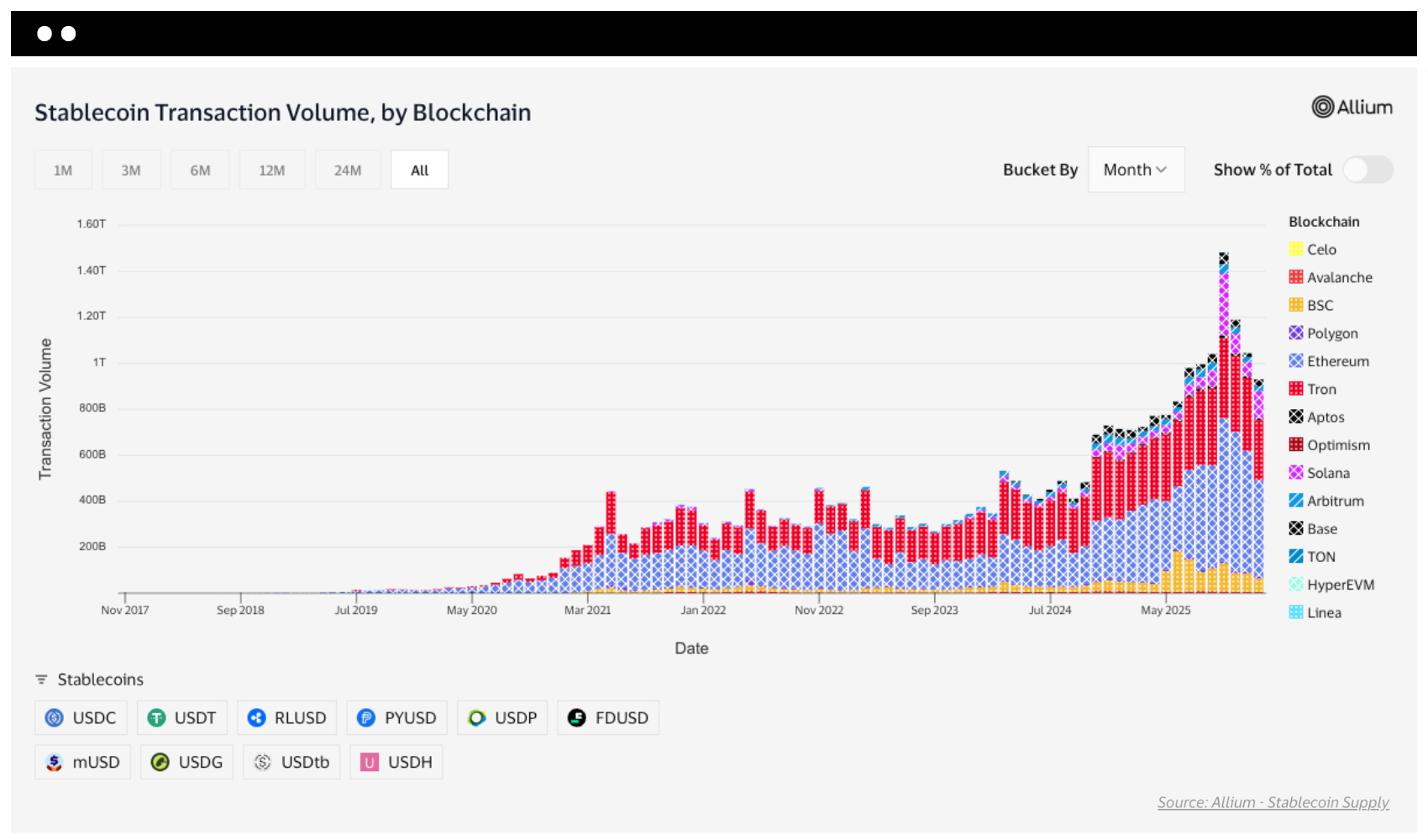This screenshot has height=840, width=1428.
Task: Click the TON legend color swatch
Action: pos(1296,556)
